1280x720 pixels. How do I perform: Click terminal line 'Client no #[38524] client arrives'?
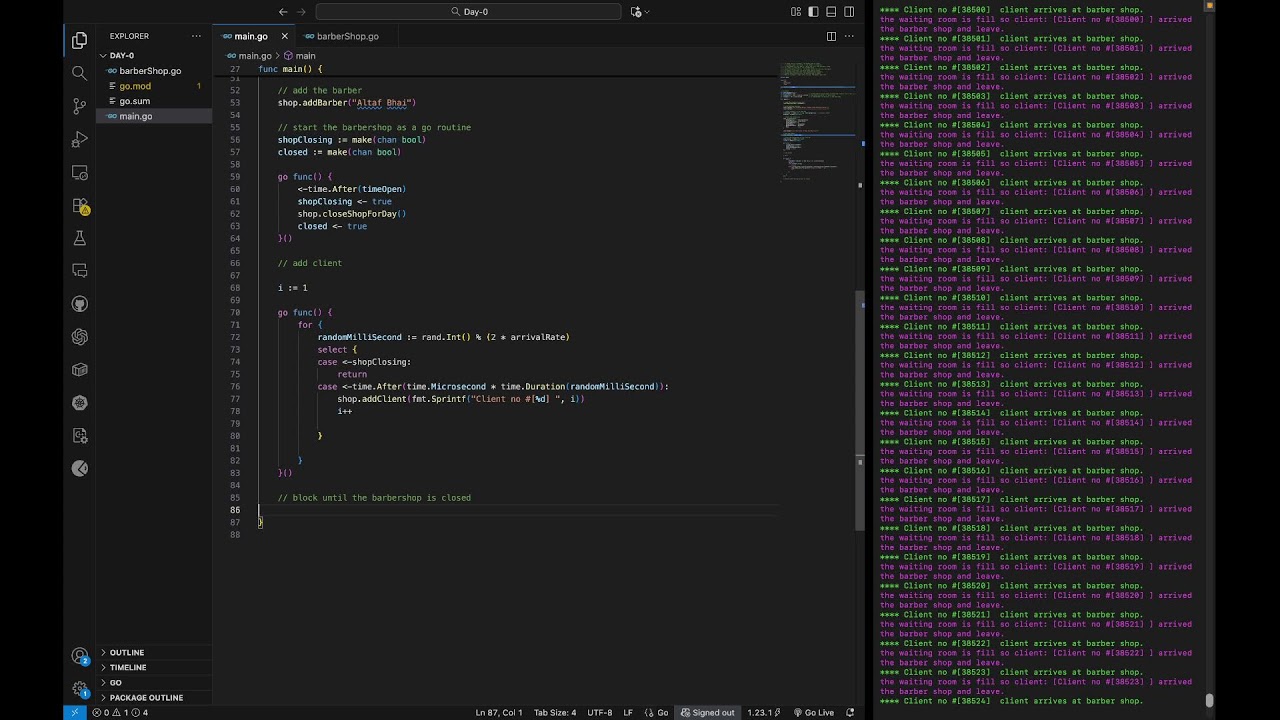point(1011,701)
